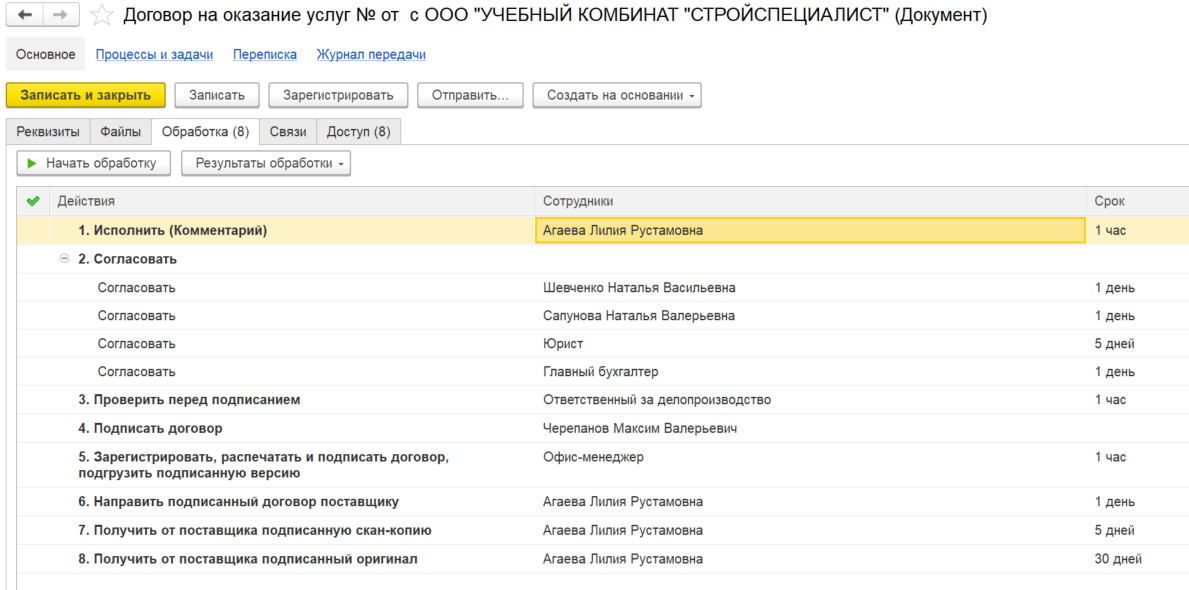Collapse the '2. Согласовать' group

(x=64, y=259)
